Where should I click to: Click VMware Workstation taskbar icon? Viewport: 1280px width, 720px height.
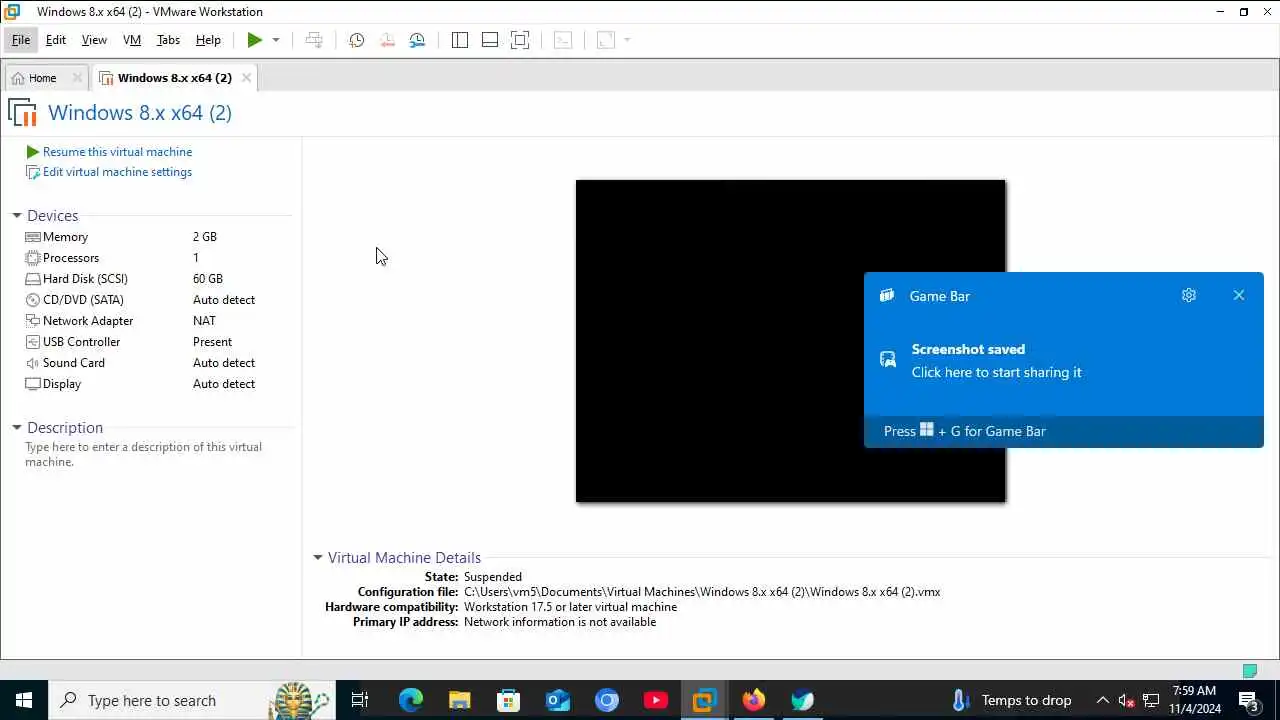tap(705, 700)
